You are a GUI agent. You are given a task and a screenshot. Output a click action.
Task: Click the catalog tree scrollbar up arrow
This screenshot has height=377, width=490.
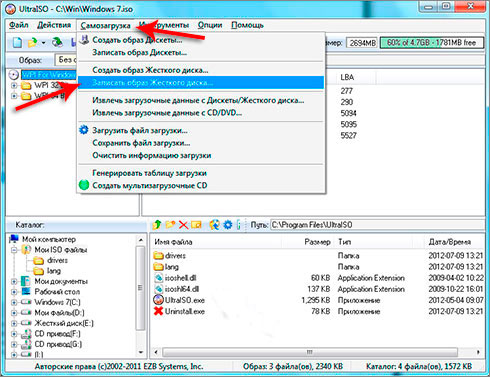pyautogui.click(x=141, y=240)
